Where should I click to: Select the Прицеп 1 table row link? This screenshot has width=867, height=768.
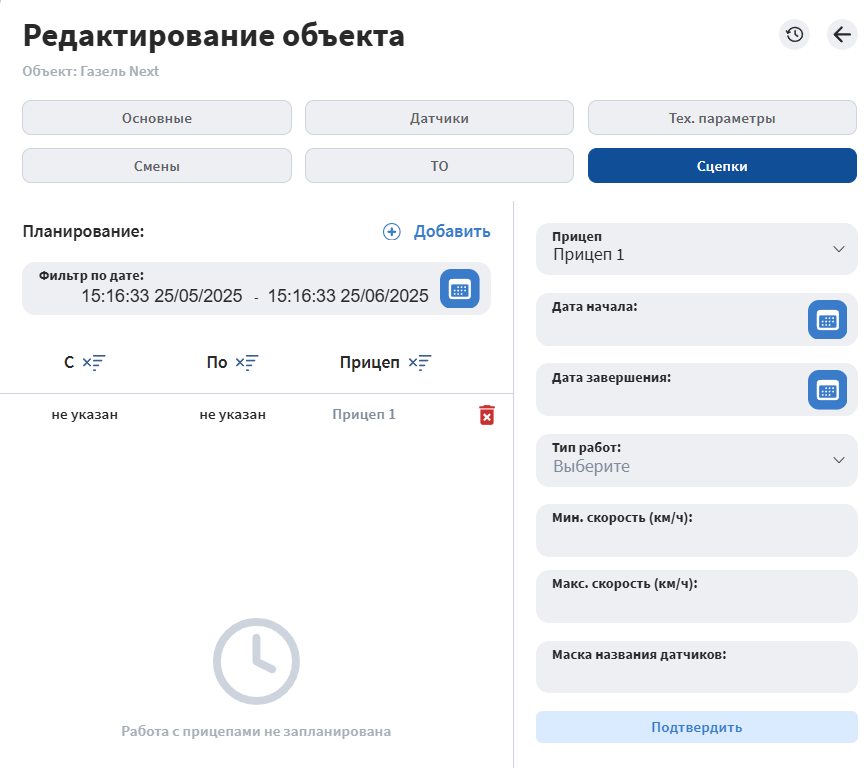pyautogui.click(x=364, y=414)
